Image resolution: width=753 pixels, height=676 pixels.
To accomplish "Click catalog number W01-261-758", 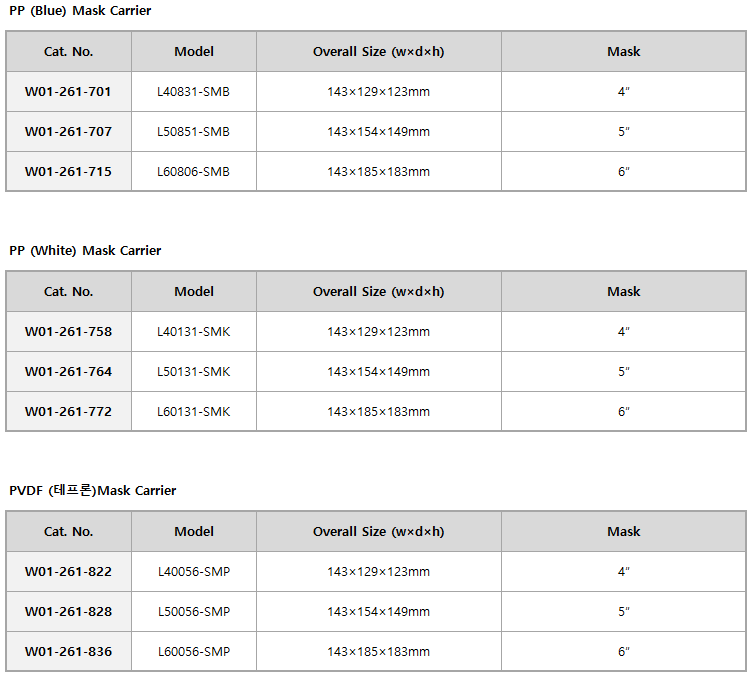I will click(68, 332).
